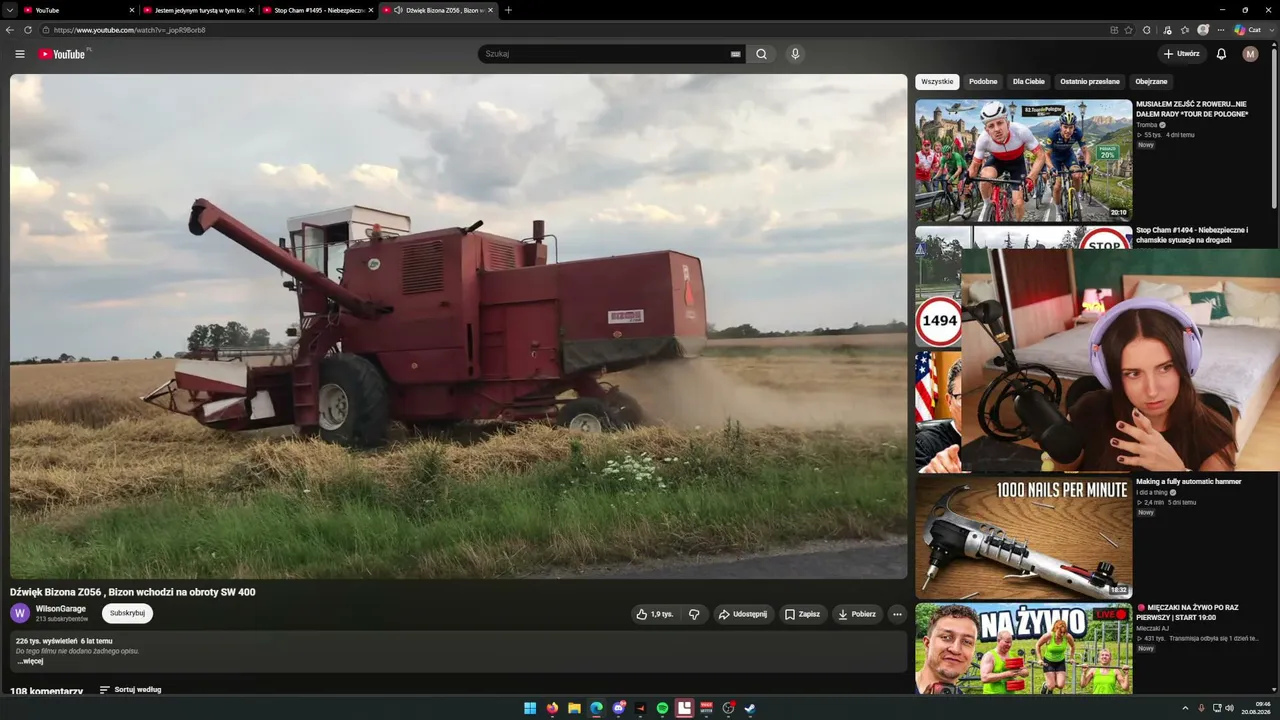The width and height of the screenshot is (1280, 720).
Task: Open the Stop Cham #1494 video title
Action: click(x=1192, y=235)
